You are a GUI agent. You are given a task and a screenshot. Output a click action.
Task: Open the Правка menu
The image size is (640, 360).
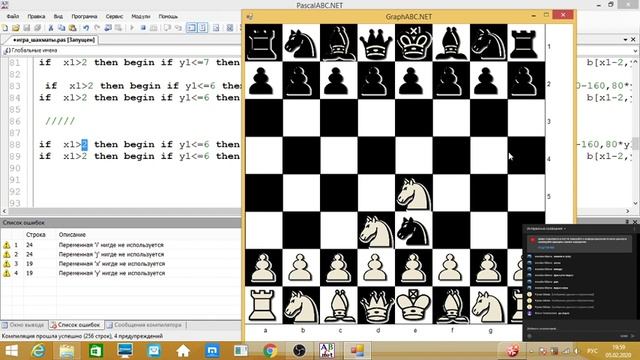(36, 16)
